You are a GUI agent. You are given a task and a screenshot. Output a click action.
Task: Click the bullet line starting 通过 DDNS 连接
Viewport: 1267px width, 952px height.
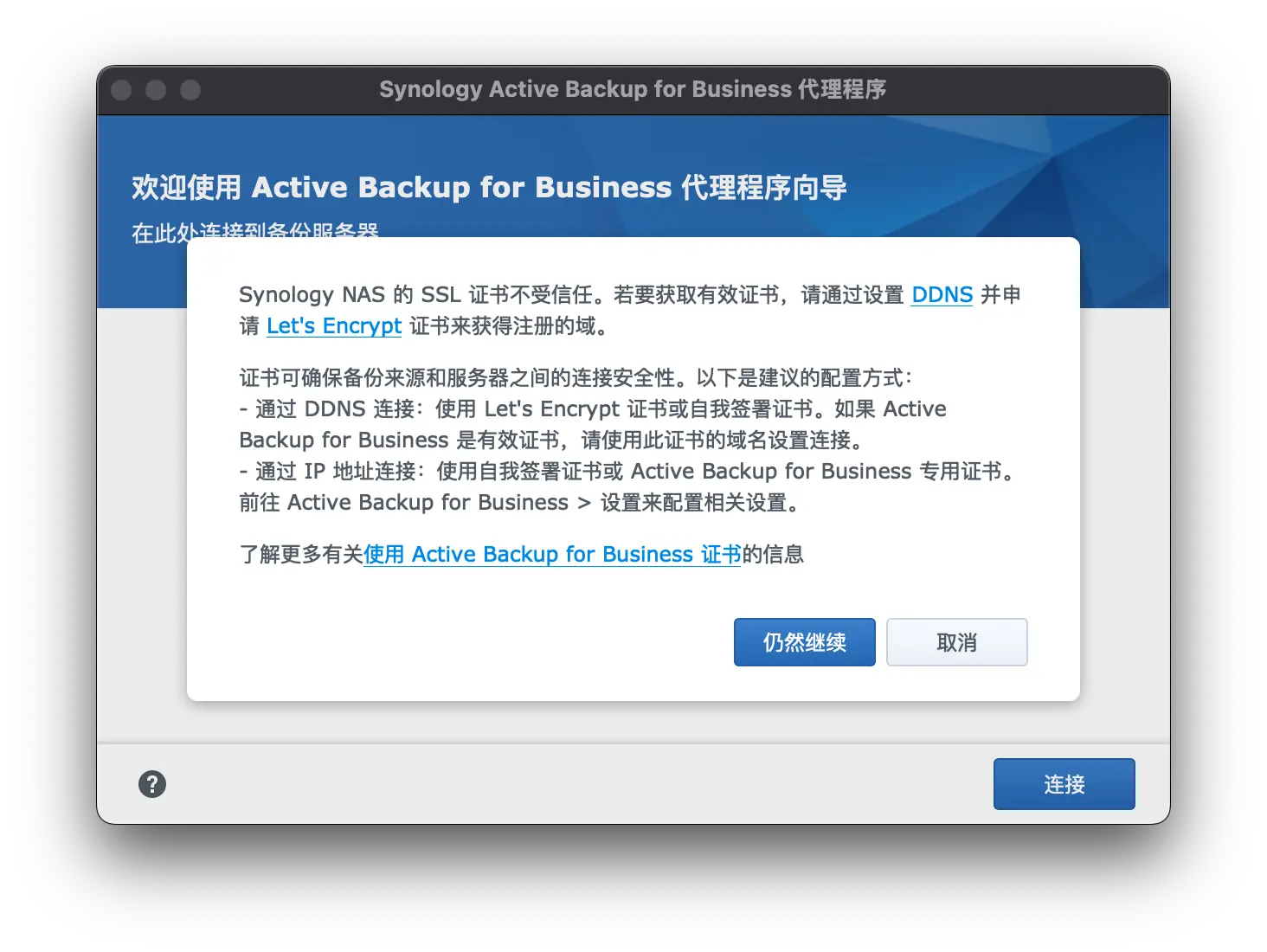[593, 409]
